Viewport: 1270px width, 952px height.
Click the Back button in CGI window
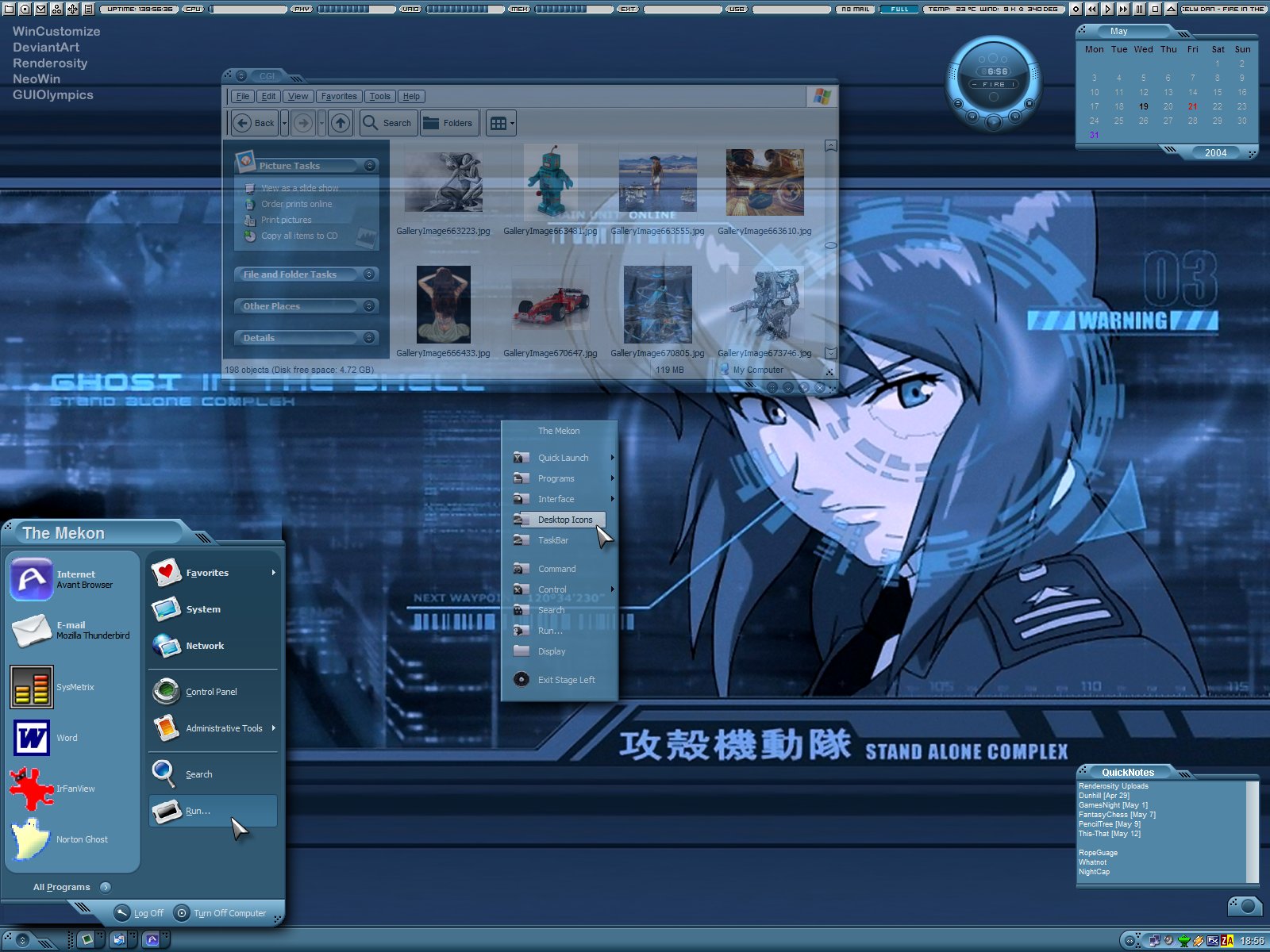point(254,123)
